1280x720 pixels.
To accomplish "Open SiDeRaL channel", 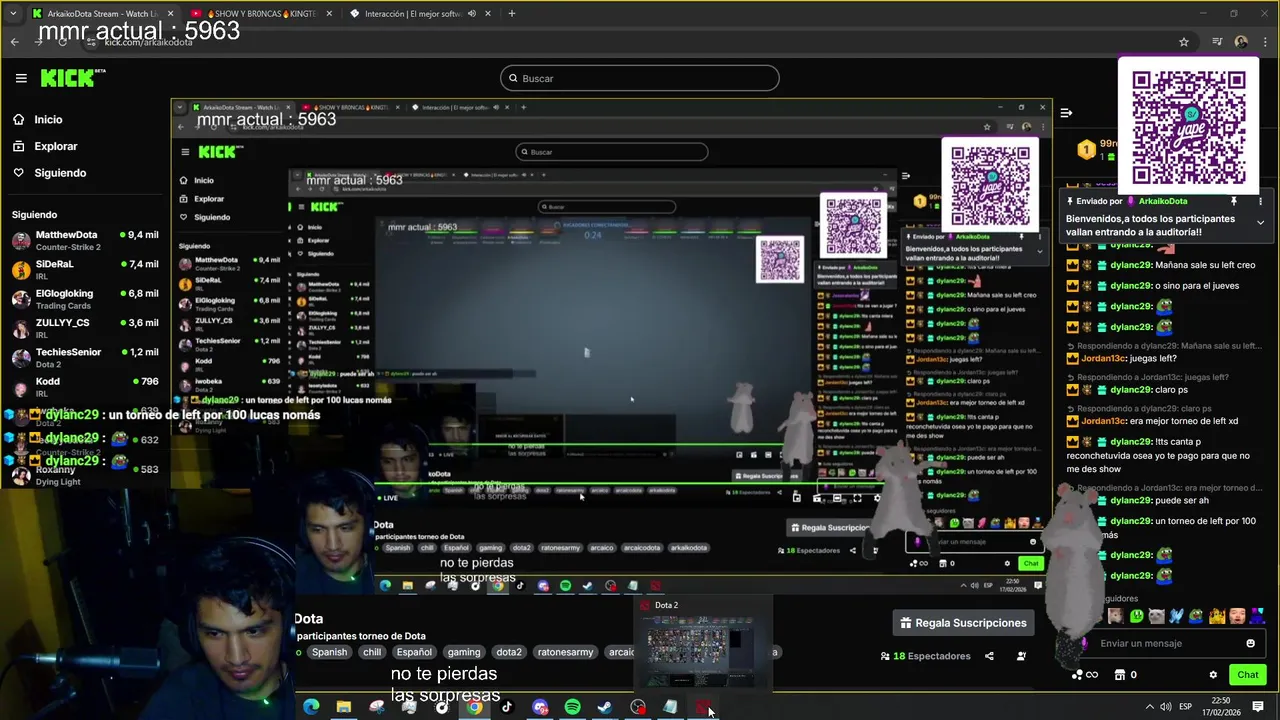I will click(85, 269).
